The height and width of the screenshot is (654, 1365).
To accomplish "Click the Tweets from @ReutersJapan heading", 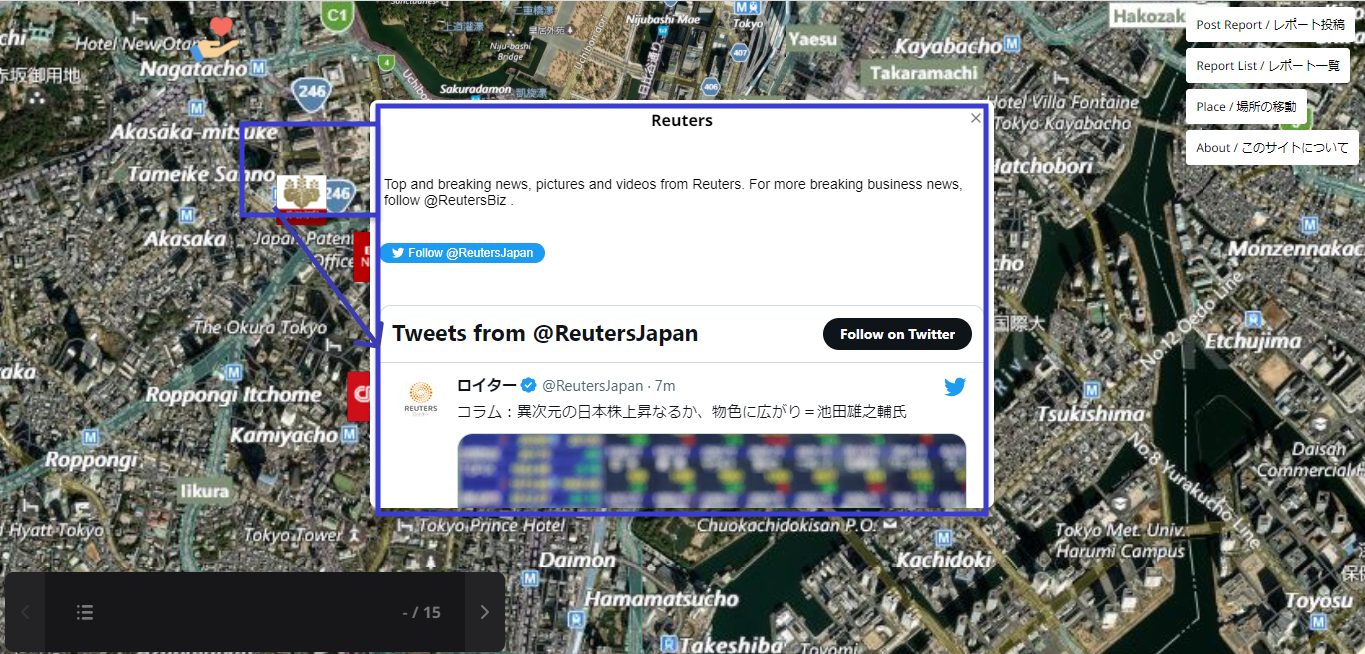I will coord(545,333).
